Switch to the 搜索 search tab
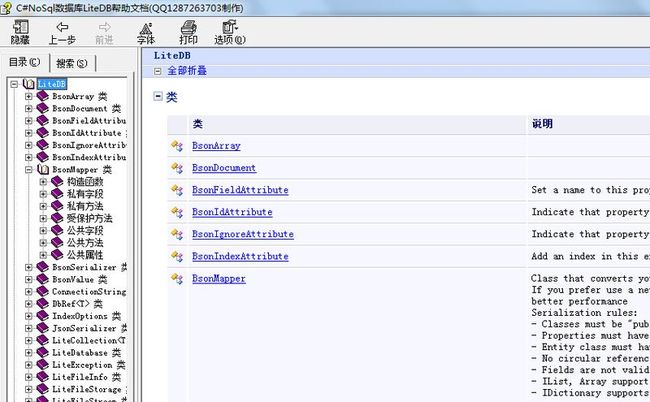Image resolution: width=650 pixels, height=402 pixels. tap(72, 63)
